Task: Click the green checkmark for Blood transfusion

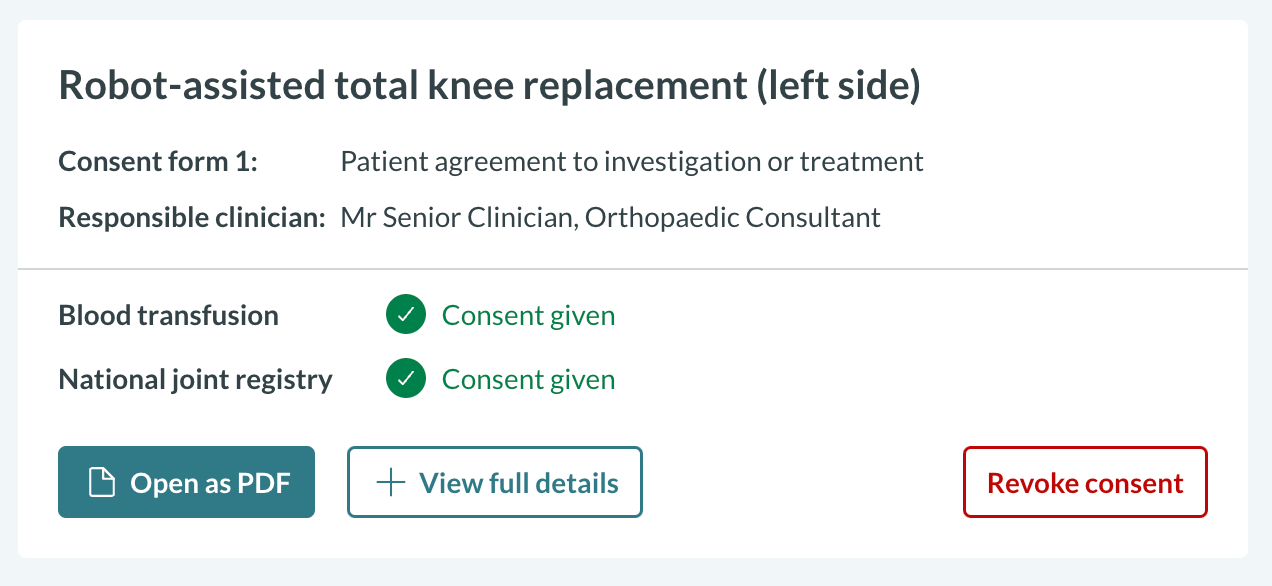Action: pyautogui.click(x=405, y=315)
